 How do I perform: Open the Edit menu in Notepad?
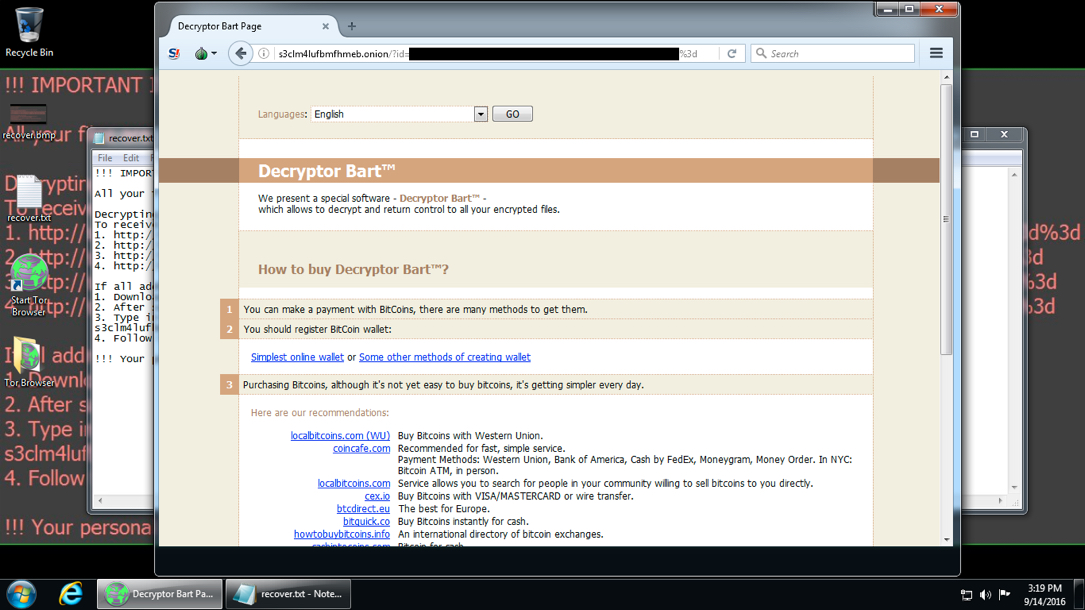pyautogui.click(x=131, y=158)
